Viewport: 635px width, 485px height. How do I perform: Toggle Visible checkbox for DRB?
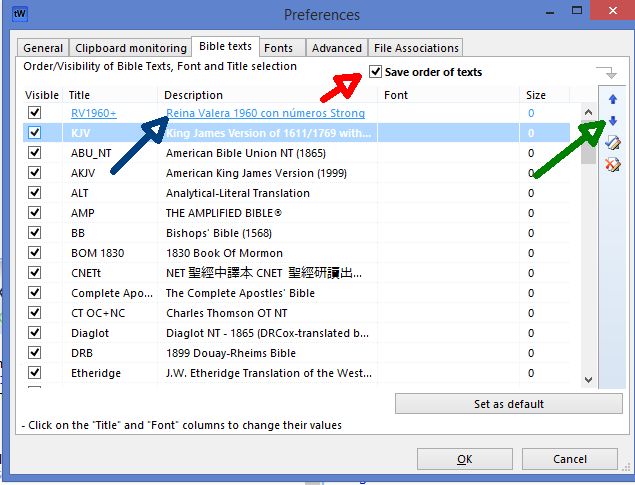point(34,353)
